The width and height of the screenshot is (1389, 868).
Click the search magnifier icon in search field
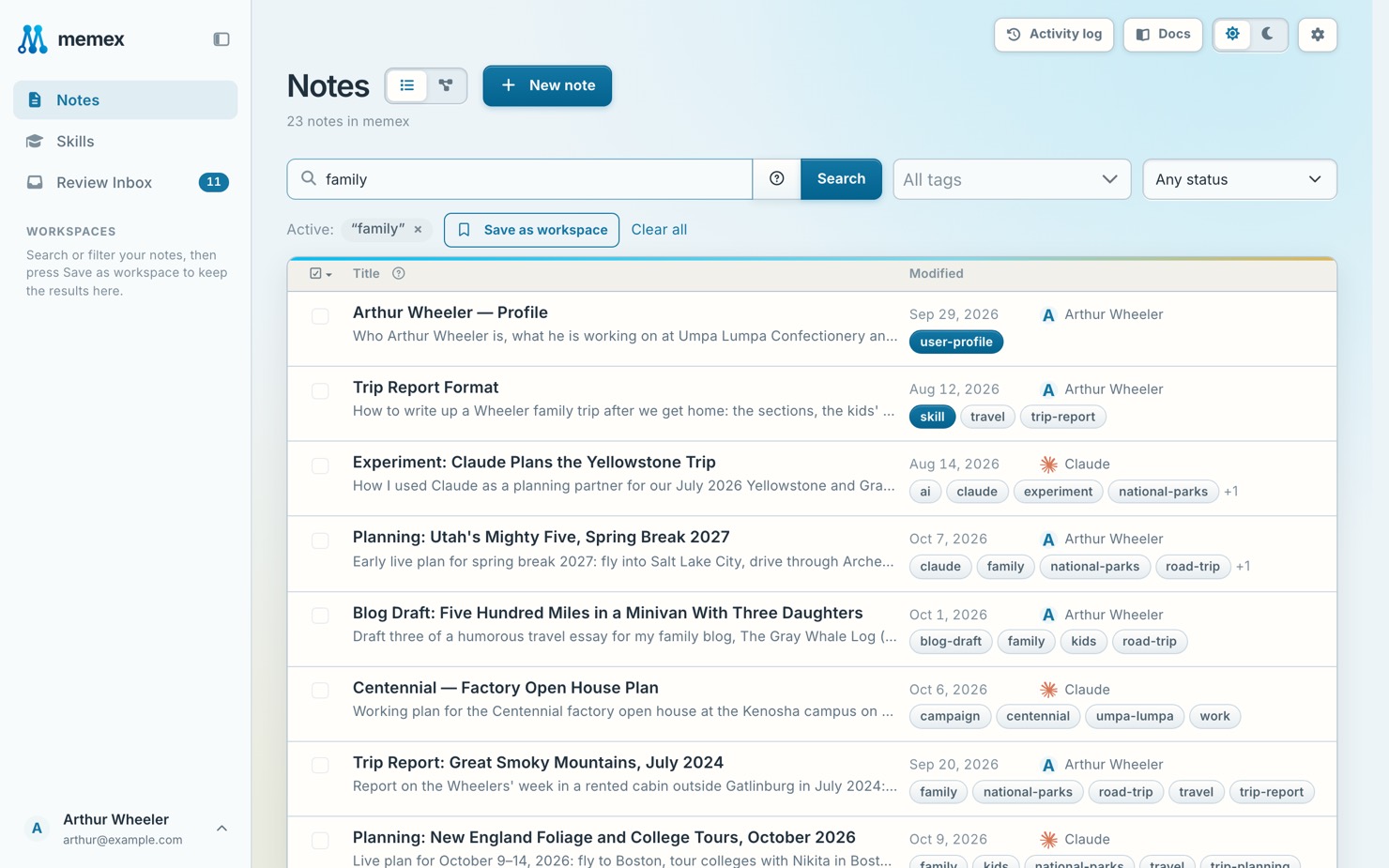[309, 178]
